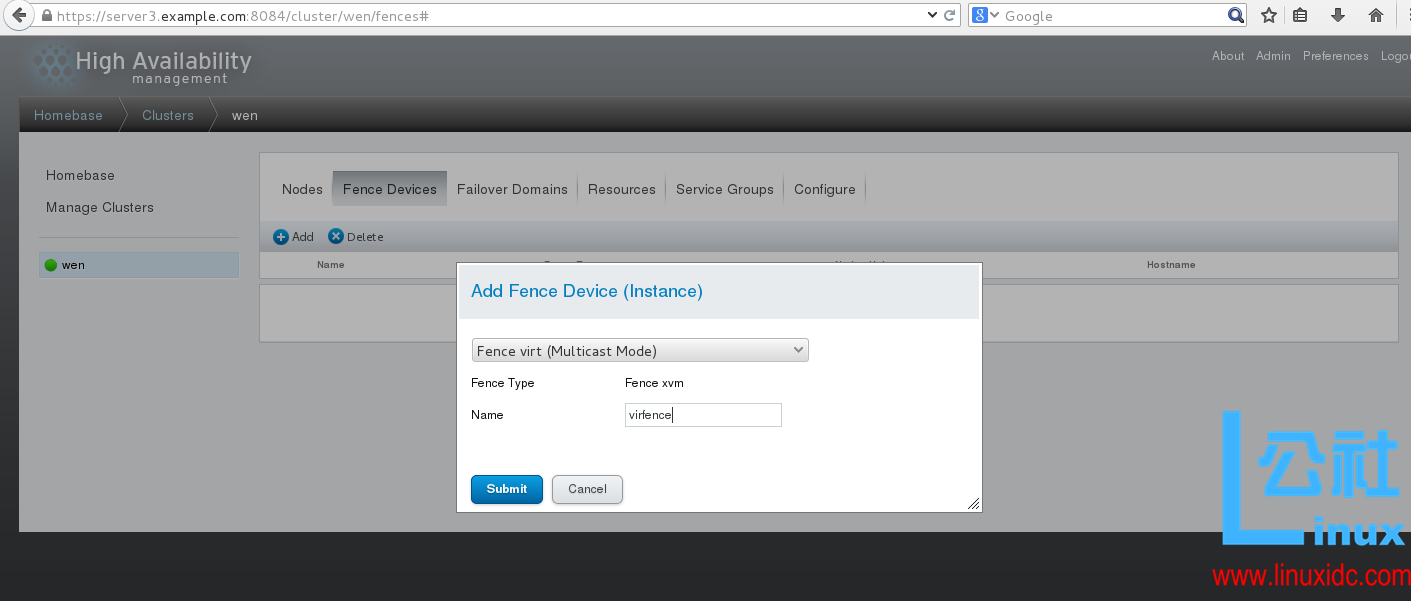Click the Submit button
The width and height of the screenshot is (1411, 601).
pyautogui.click(x=506, y=489)
